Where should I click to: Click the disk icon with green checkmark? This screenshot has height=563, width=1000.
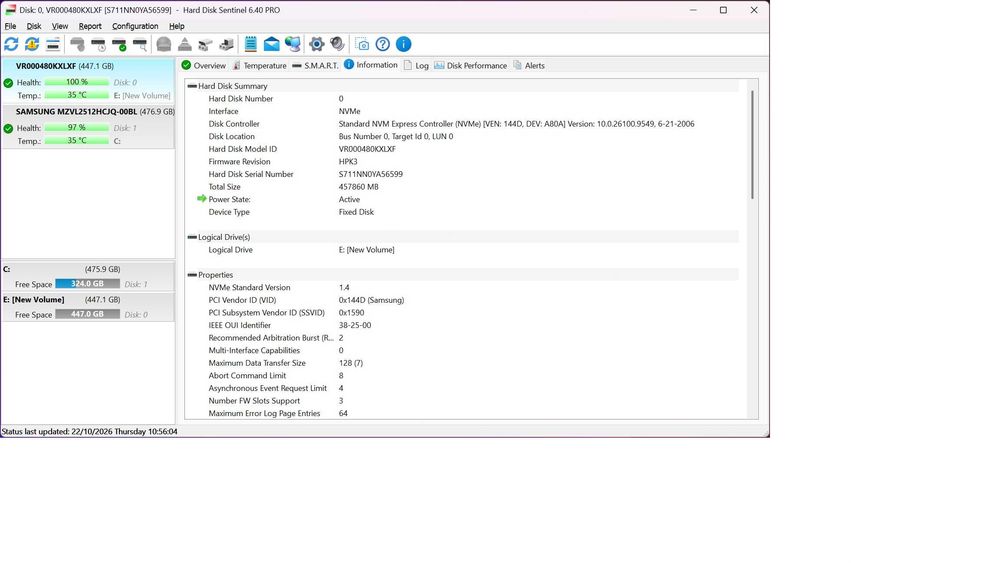(x=119, y=44)
